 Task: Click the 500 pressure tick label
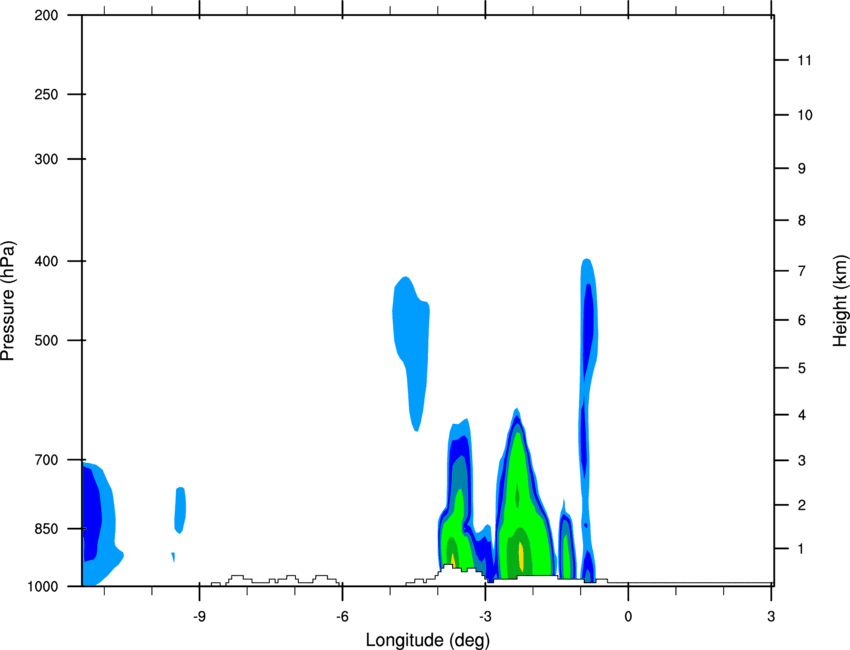[x=46, y=340]
